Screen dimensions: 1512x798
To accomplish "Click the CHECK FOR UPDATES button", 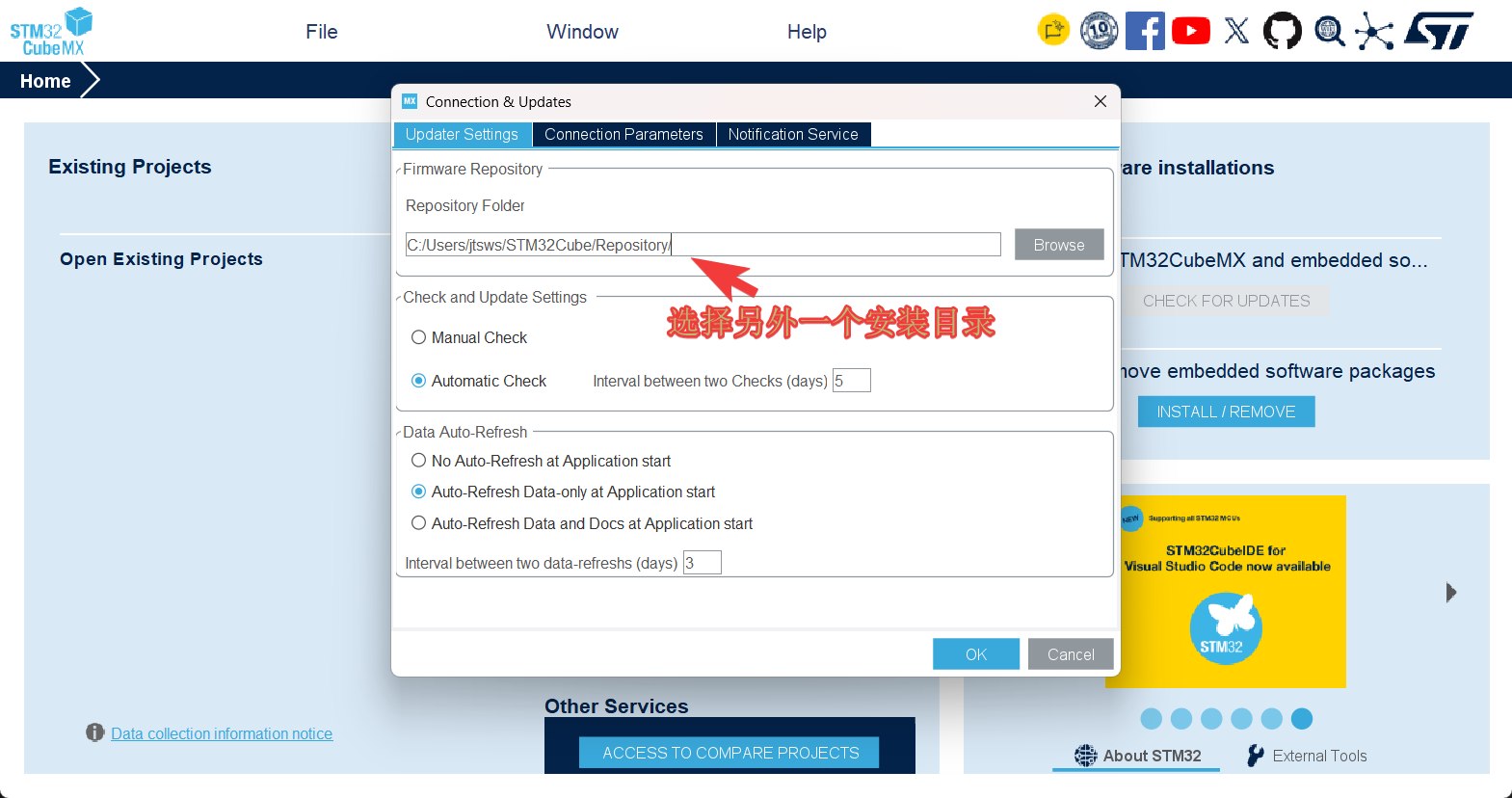I will point(1226,301).
